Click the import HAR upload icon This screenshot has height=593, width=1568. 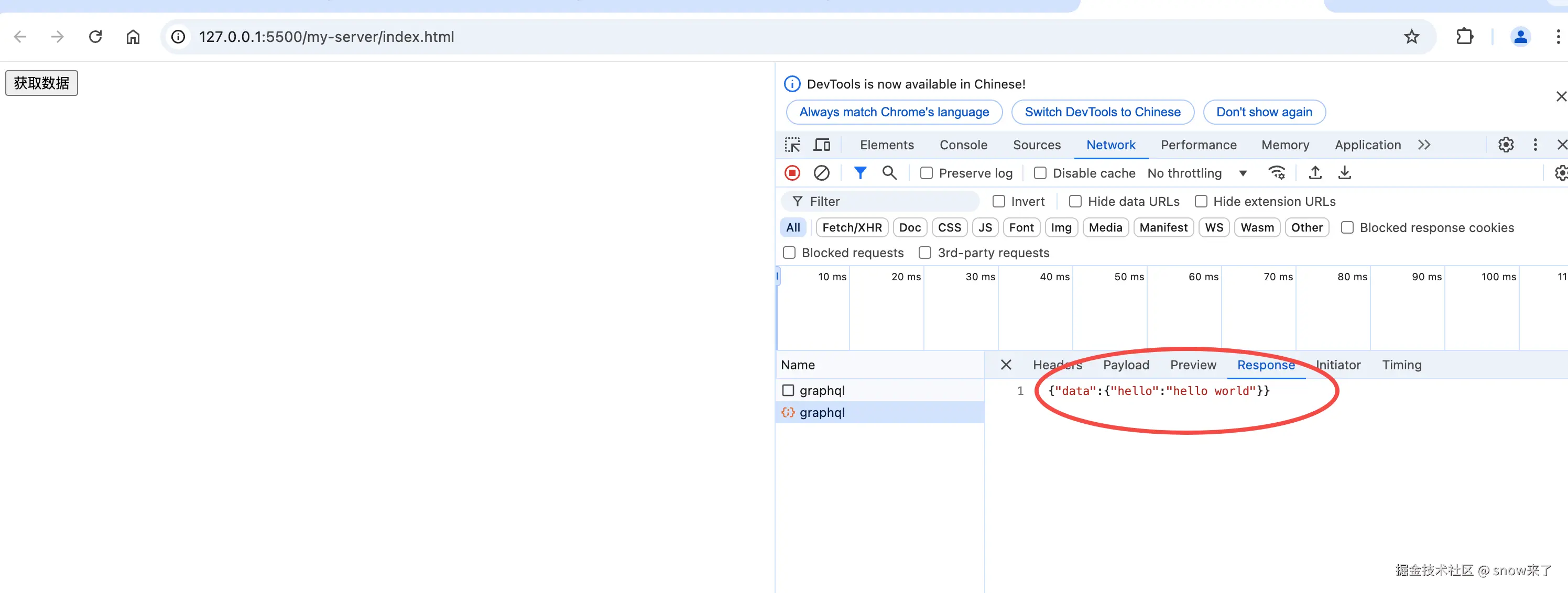click(1315, 173)
